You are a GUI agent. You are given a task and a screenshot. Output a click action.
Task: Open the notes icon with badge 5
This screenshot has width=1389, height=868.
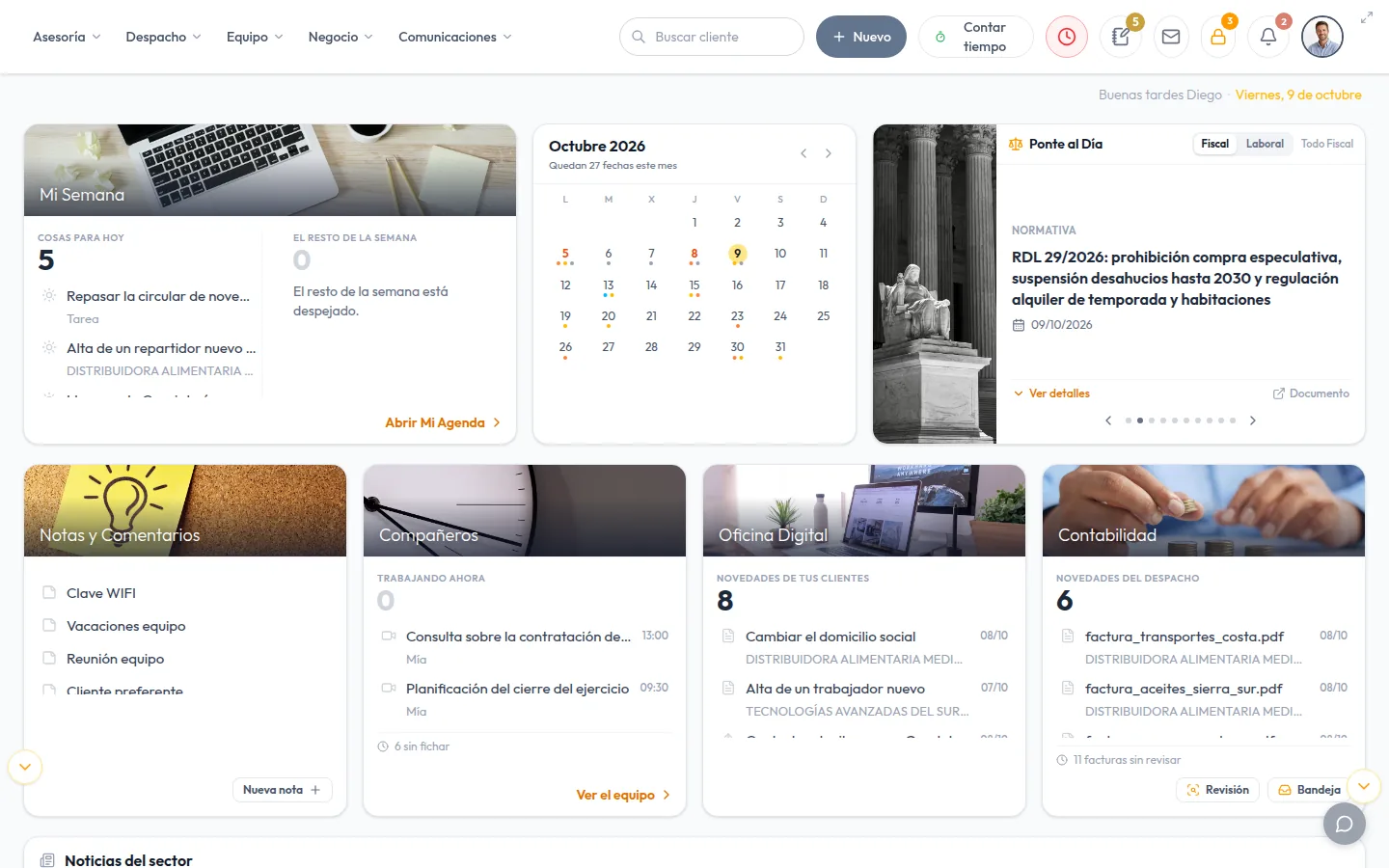(1121, 37)
